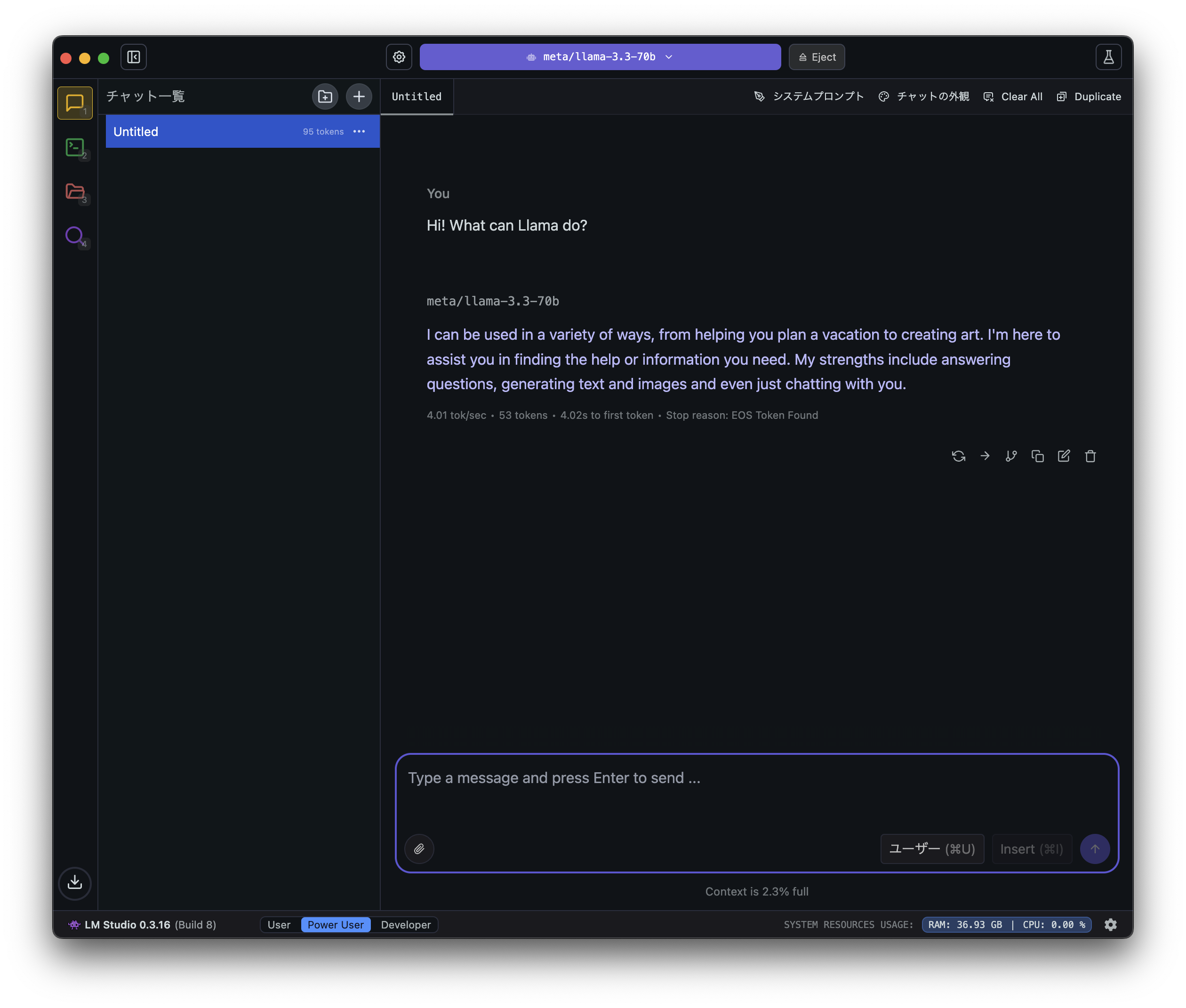This screenshot has height=1008, width=1186.
Task: Open the Untitled chat's three-dot menu
Action: [359, 131]
